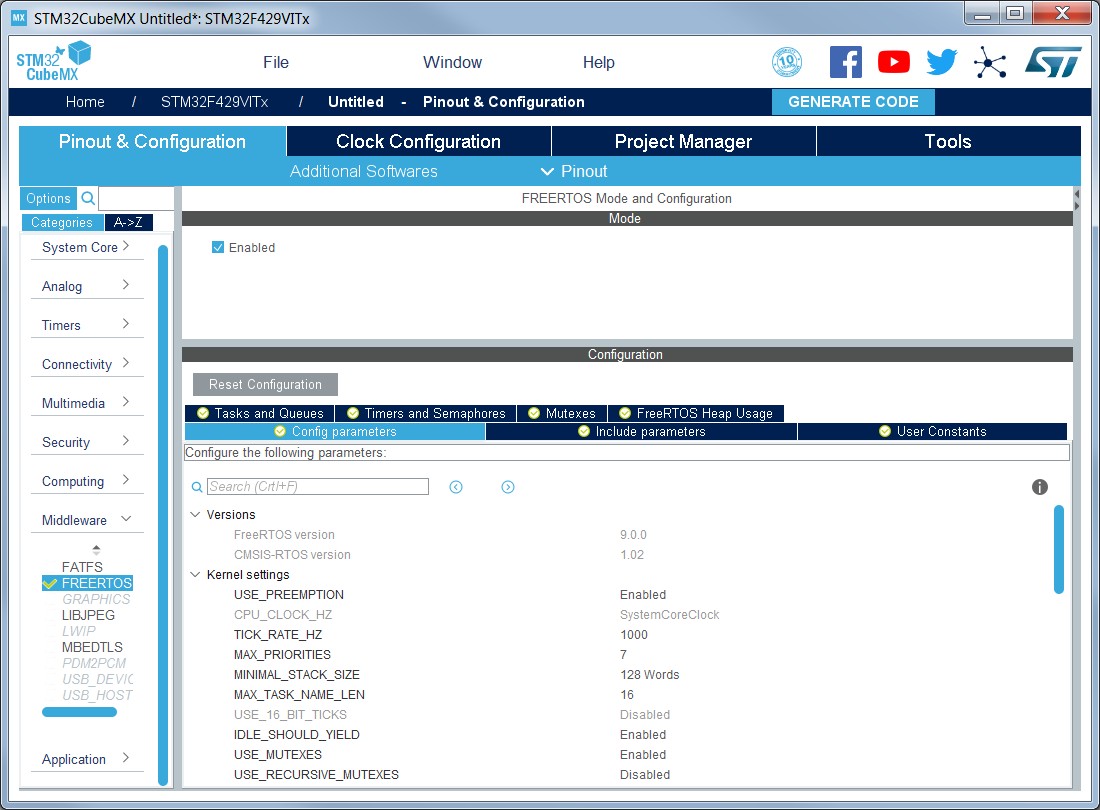Go to previous search result arrow
Viewport: 1100px width, 810px height.
tap(456, 487)
